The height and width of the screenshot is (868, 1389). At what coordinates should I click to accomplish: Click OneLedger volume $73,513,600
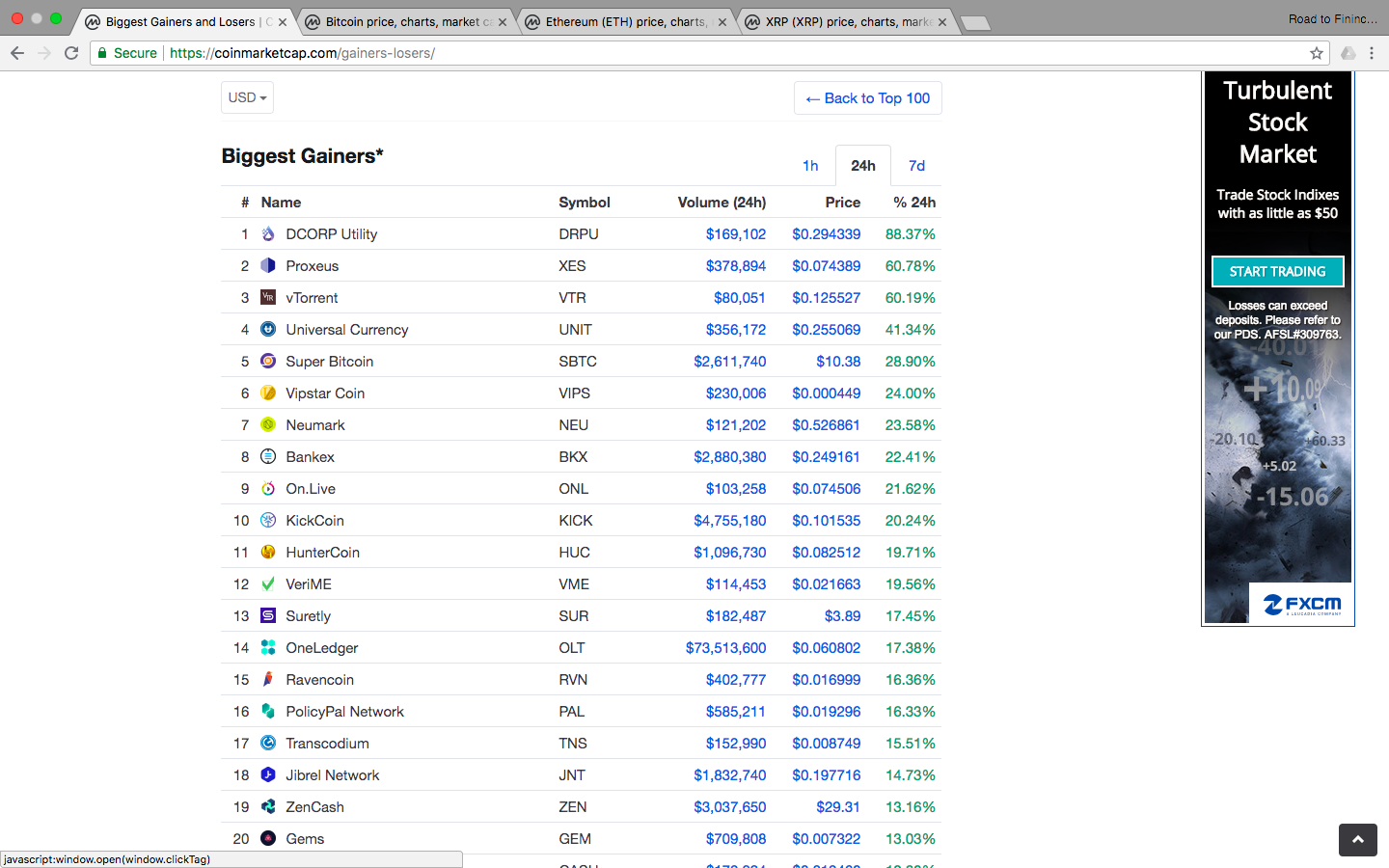(725, 648)
